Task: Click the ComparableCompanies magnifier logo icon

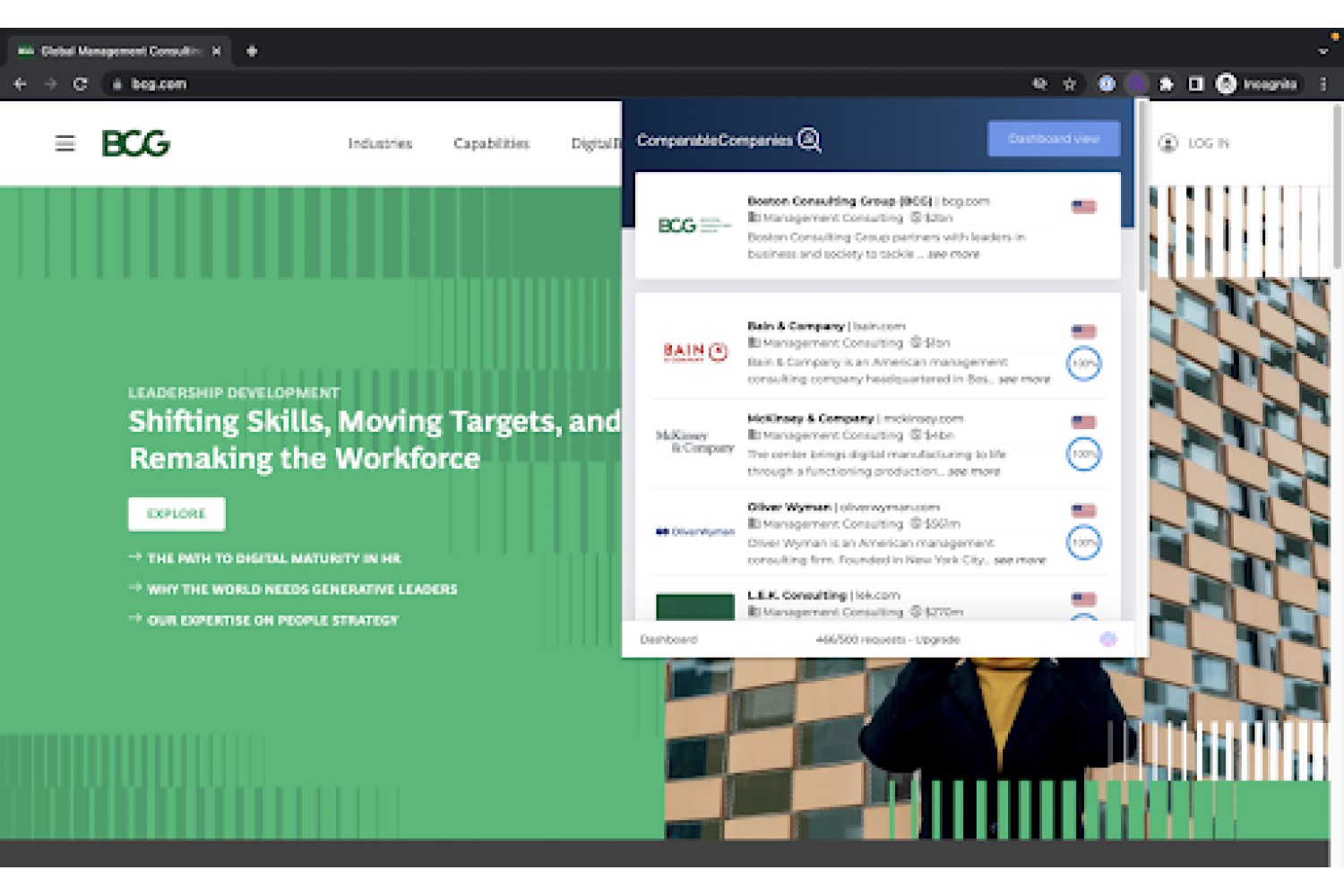Action: (809, 140)
